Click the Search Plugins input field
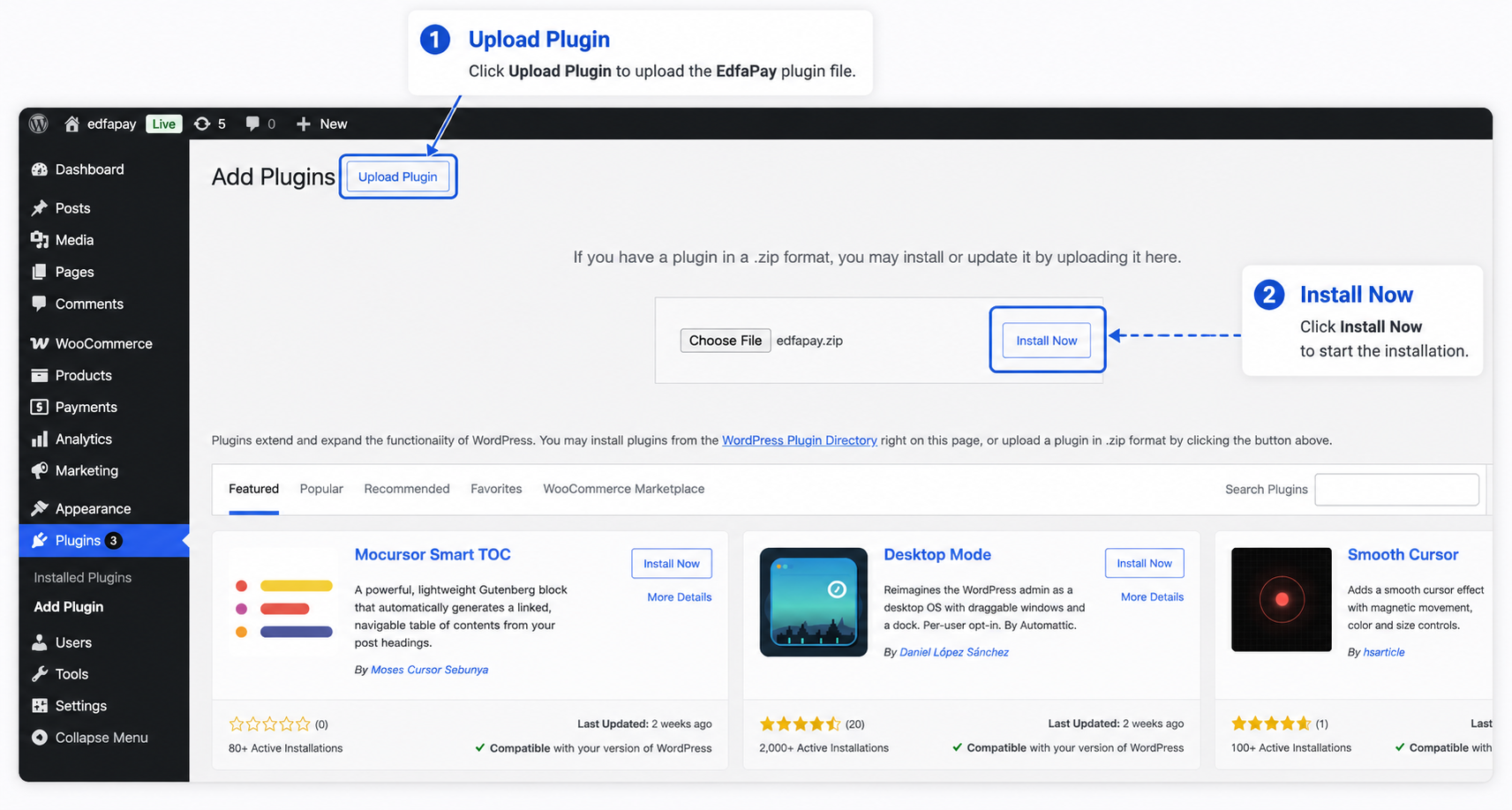This screenshot has width=1512, height=810. click(x=1397, y=490)
